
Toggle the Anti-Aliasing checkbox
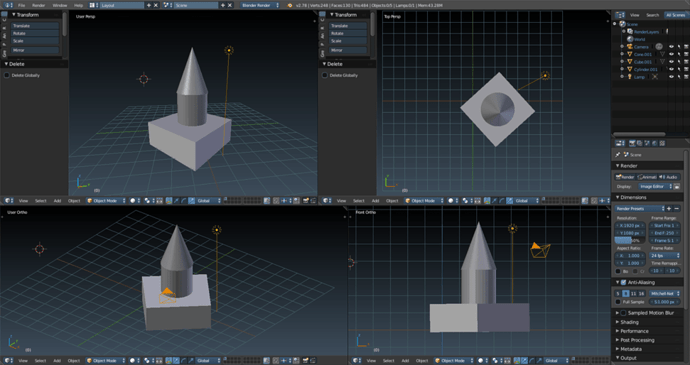pyautogui.click(x=623, y=283)
